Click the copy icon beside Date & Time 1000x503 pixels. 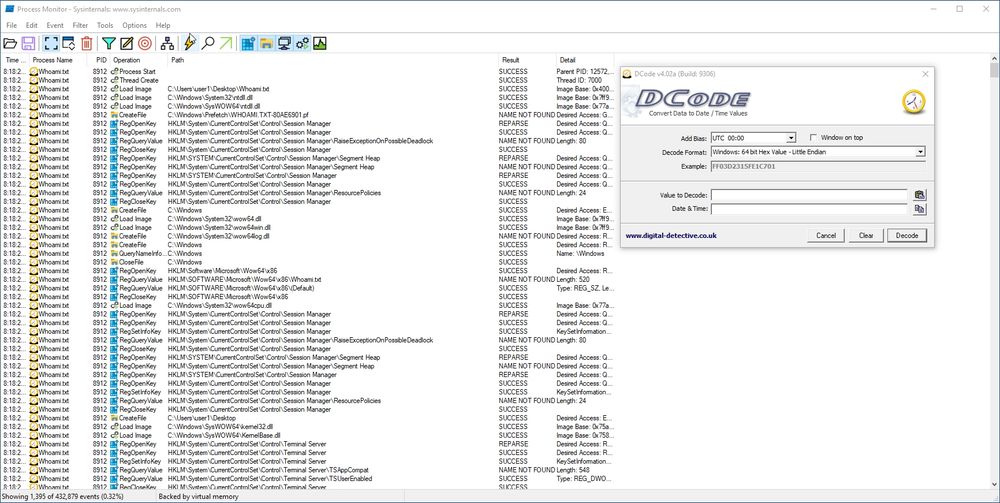click(x=919, y=208)
